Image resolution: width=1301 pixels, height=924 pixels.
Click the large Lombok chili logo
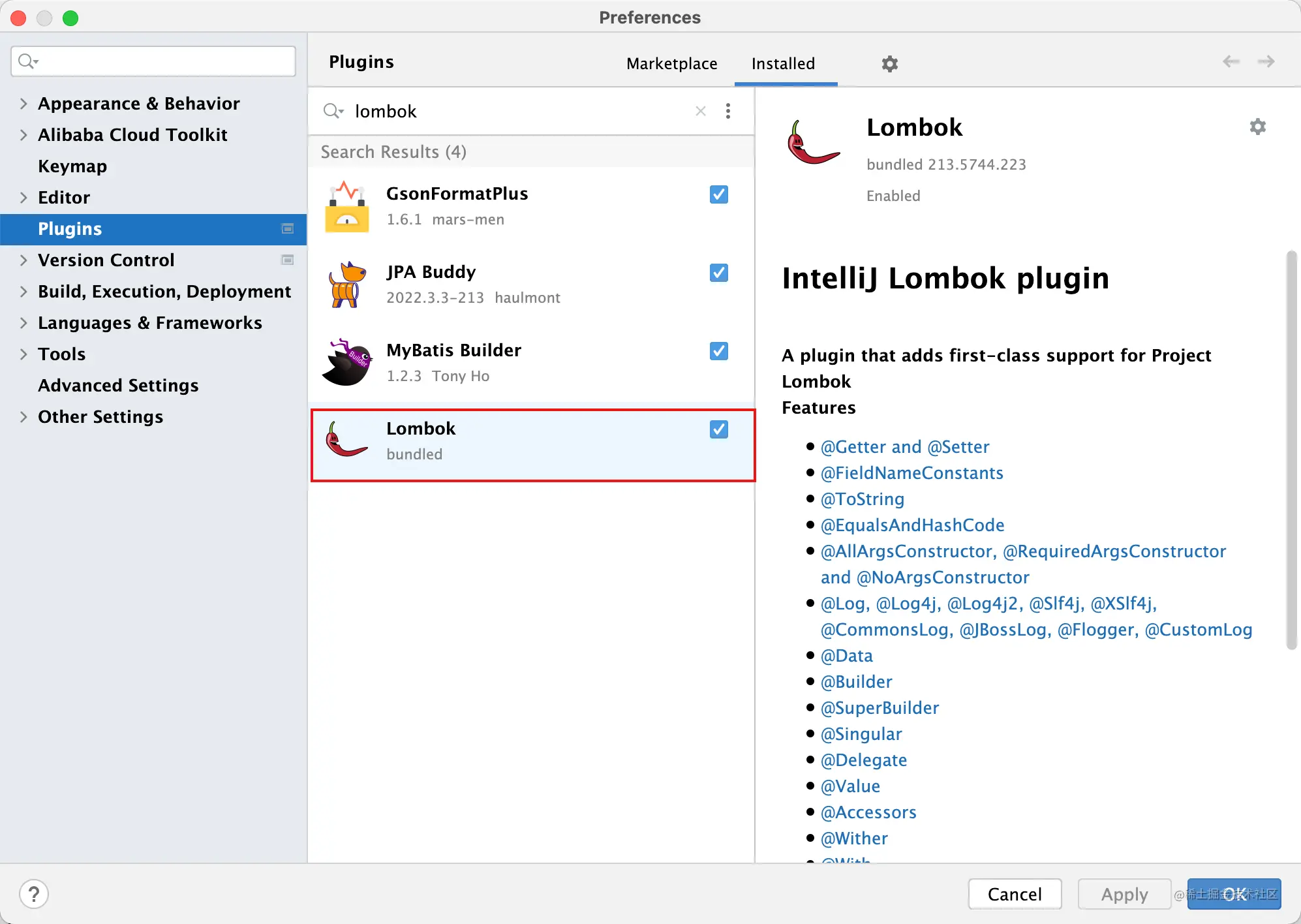click(x=813, y=142)
